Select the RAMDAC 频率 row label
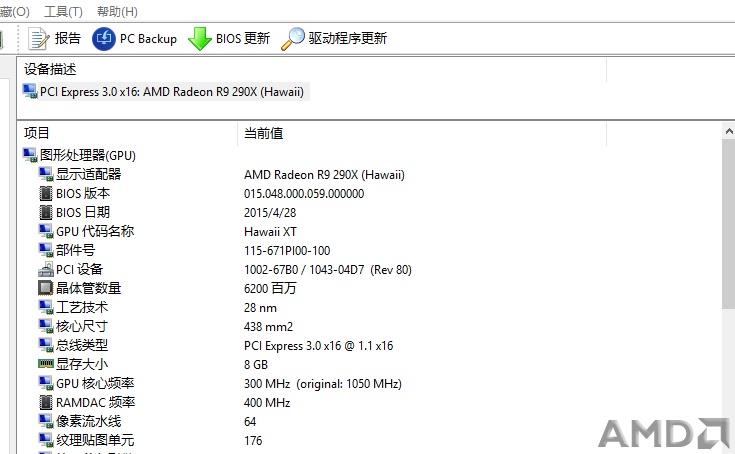 pos(96,402)
